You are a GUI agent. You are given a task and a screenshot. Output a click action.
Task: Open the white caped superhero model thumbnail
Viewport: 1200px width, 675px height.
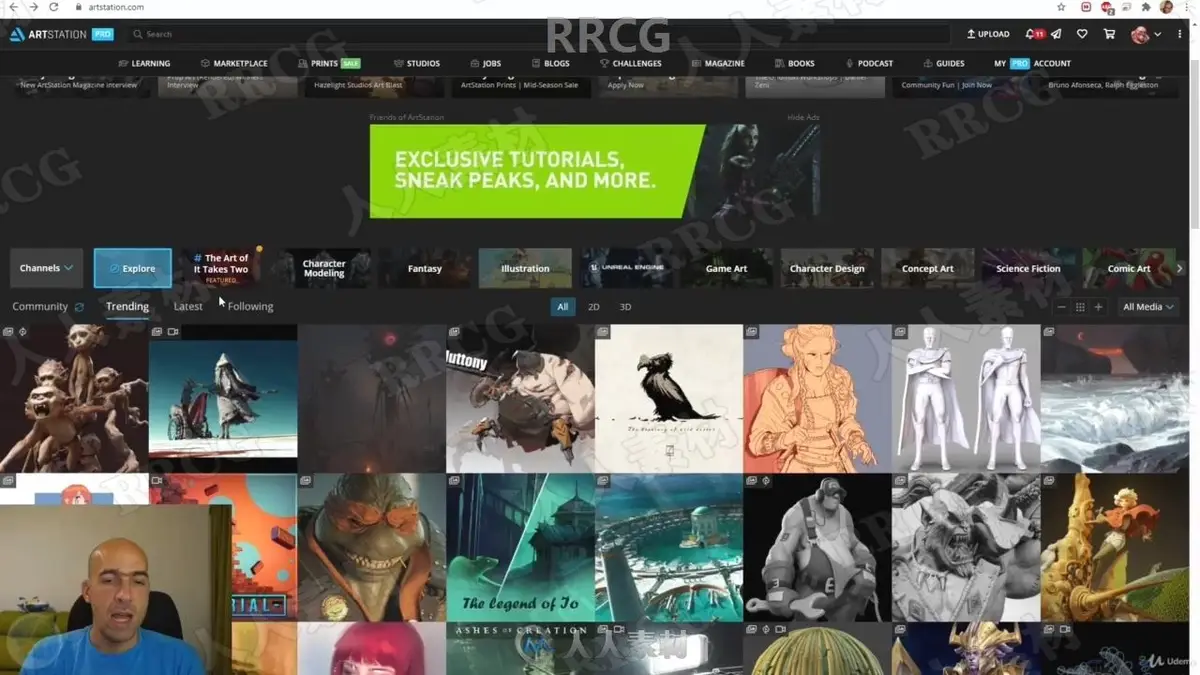(x=966, y=398)
